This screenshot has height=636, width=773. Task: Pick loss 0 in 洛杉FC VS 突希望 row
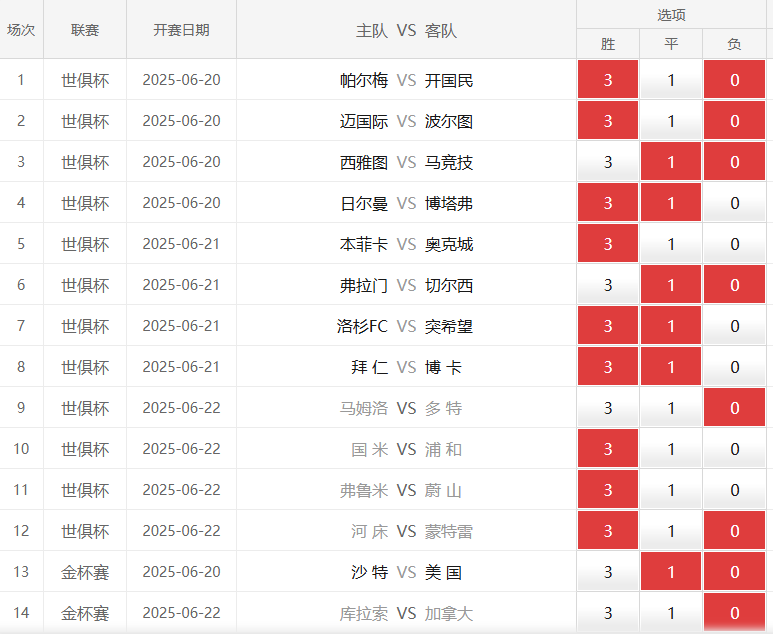[x=735, y=325]
